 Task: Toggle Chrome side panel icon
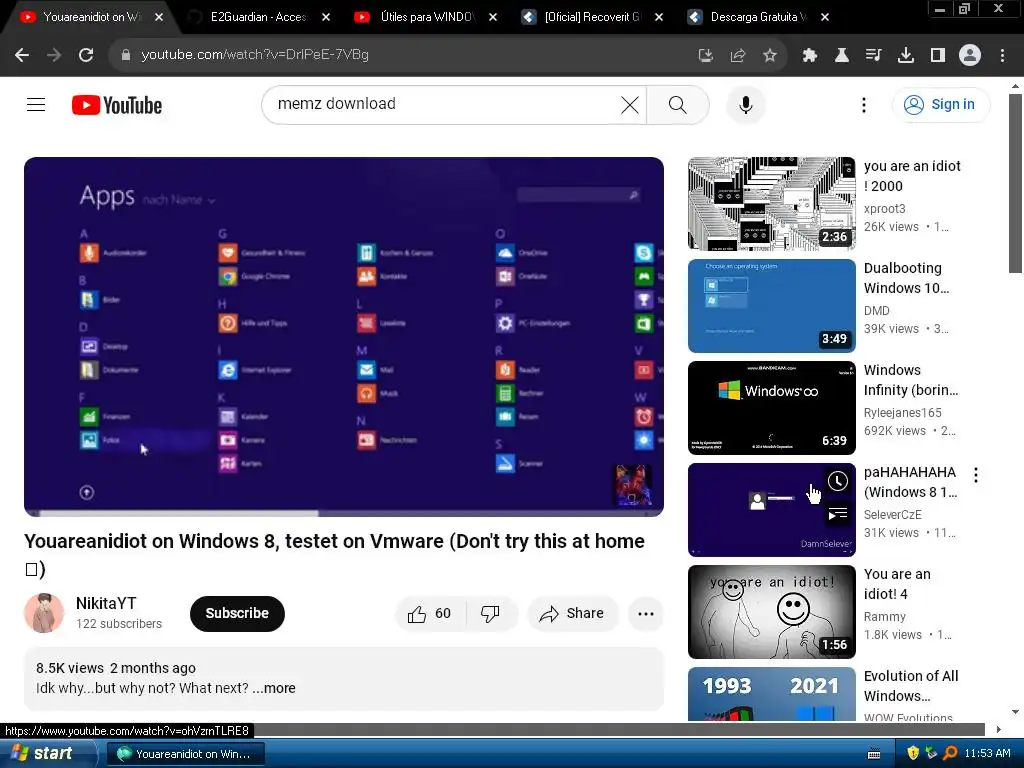(x=938, y=56)
